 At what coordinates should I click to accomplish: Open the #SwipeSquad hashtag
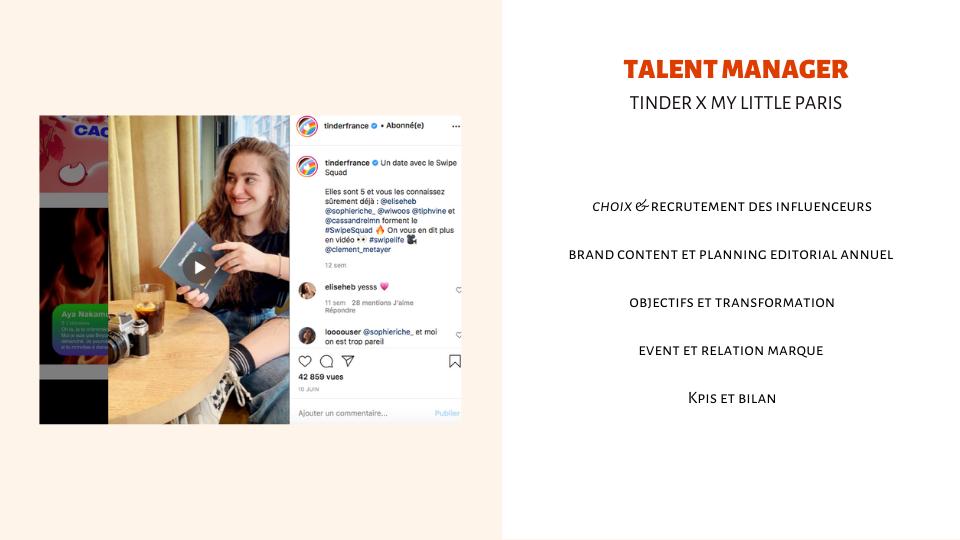[348, 230]
